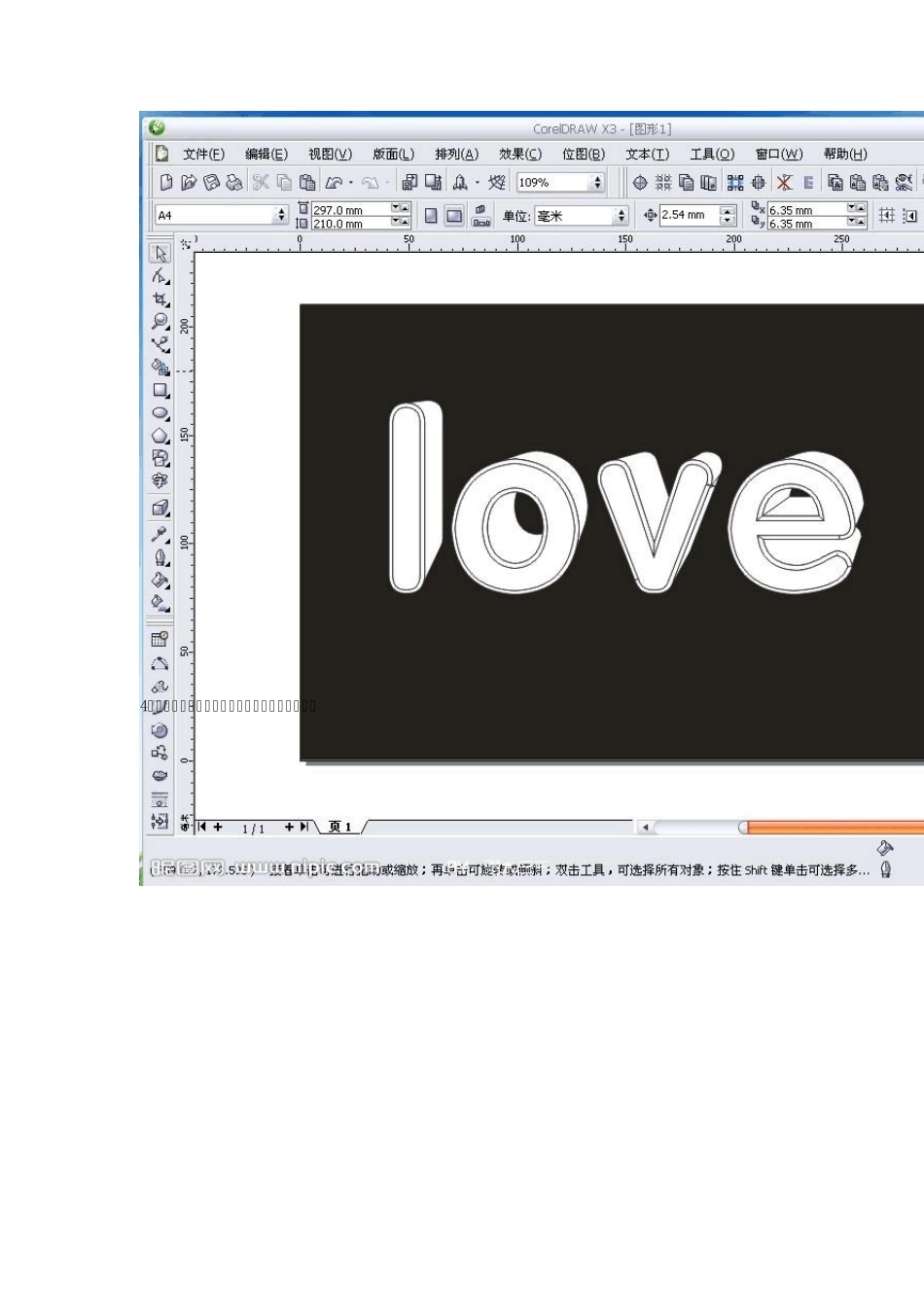Select the Ellipse tool

[x=160, y=413]
